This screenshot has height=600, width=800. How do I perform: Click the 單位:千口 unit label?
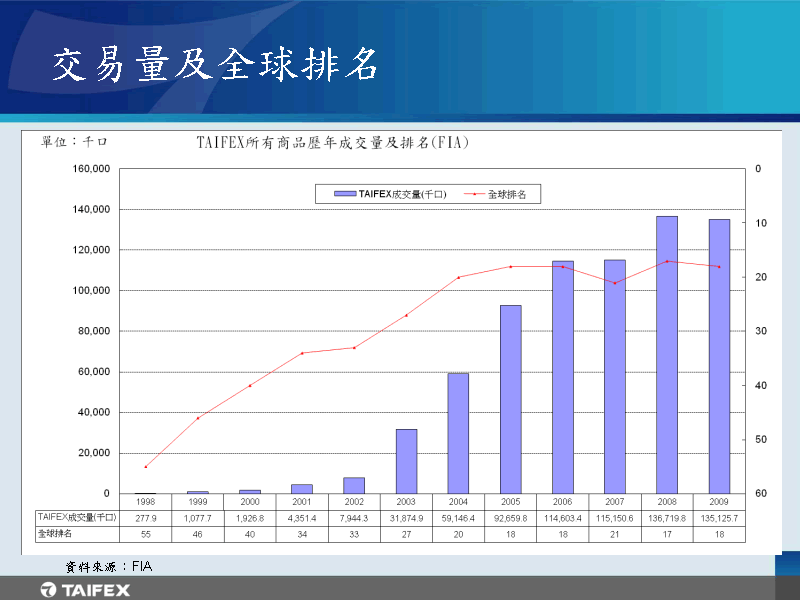pos(74,141)
